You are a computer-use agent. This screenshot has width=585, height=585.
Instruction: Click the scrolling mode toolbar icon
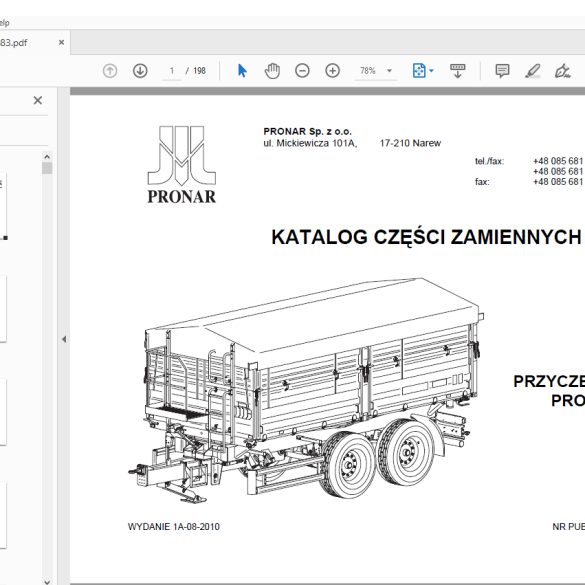[457, 71]
